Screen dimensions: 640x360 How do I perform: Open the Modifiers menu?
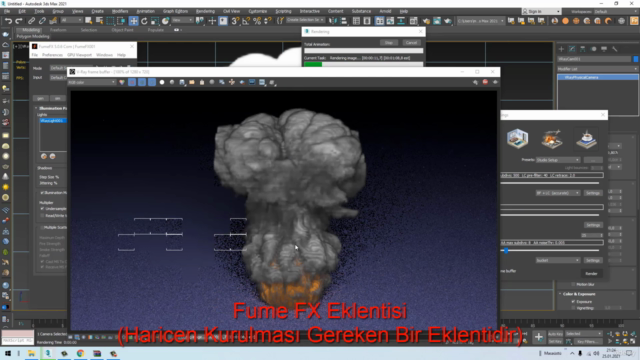(x=120, y=11)
